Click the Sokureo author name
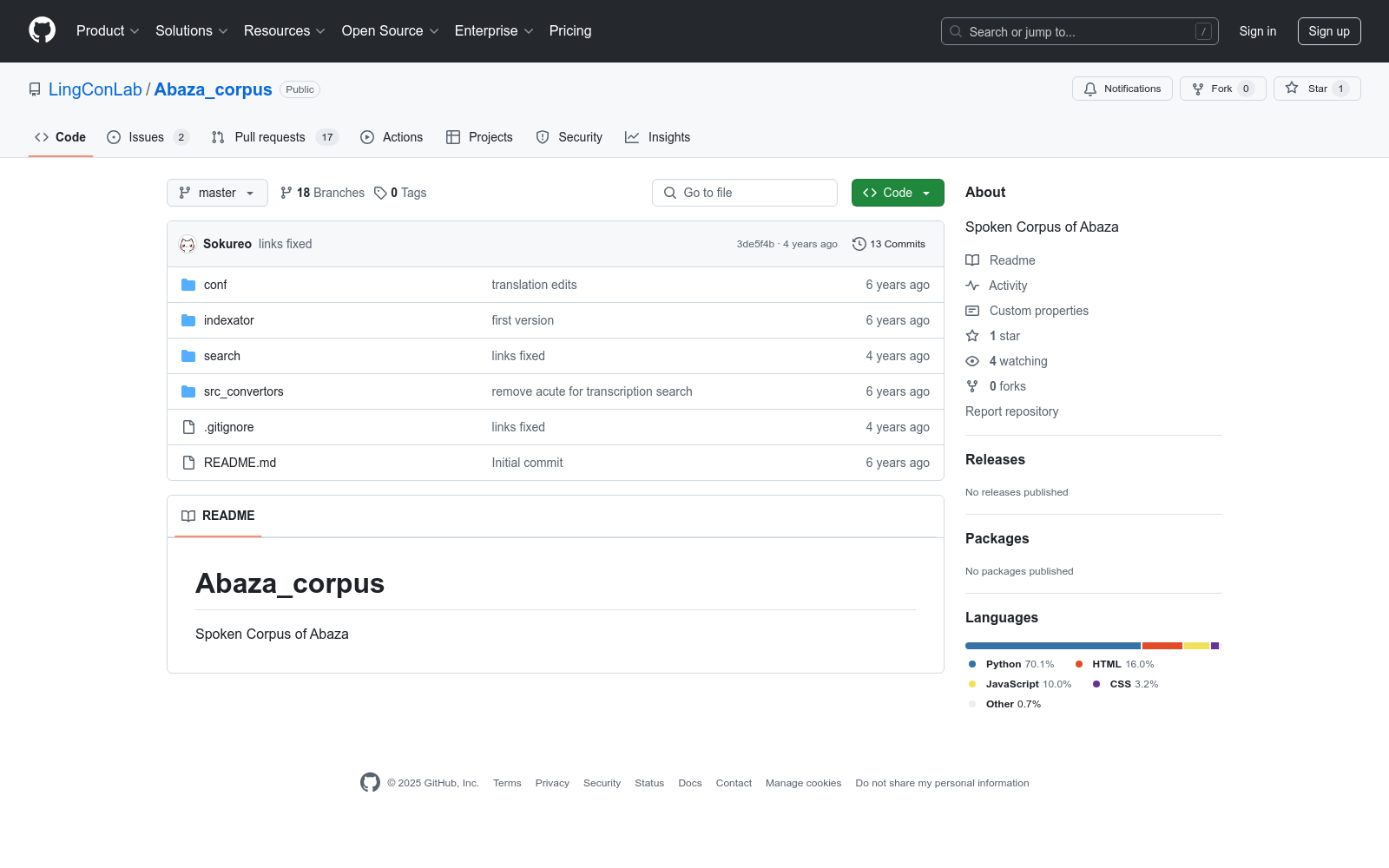Viewport: 1389px width, 868px height. [227, 244]
